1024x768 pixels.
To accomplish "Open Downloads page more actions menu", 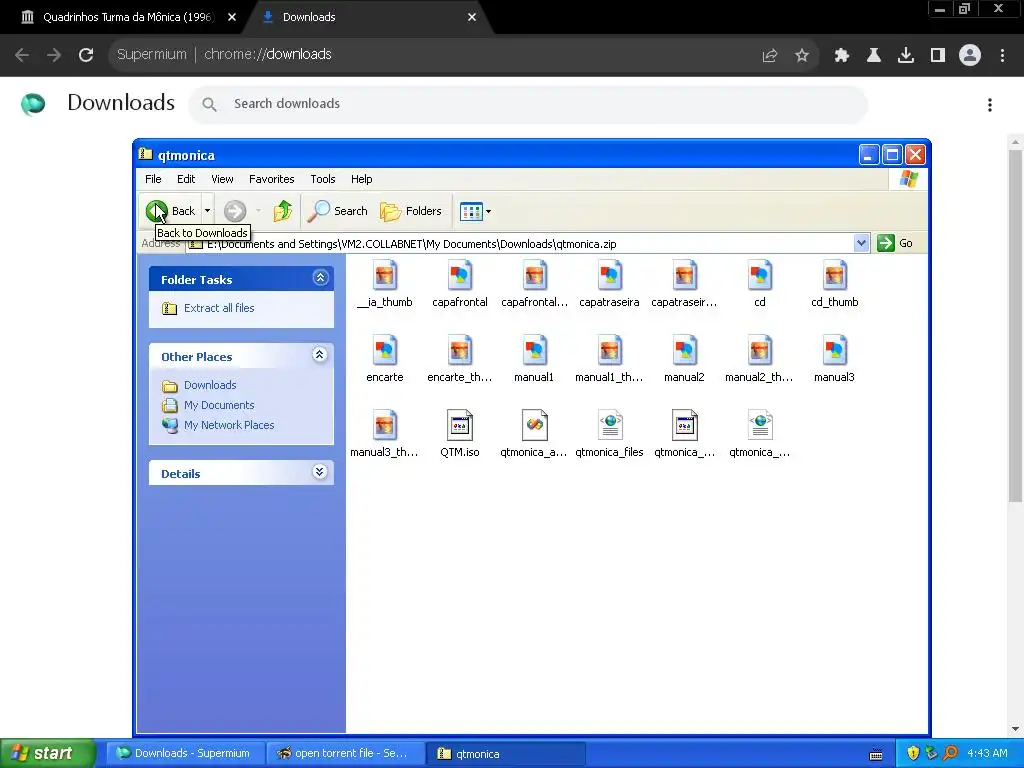I will pyautogui.click(x=990, y=105).
